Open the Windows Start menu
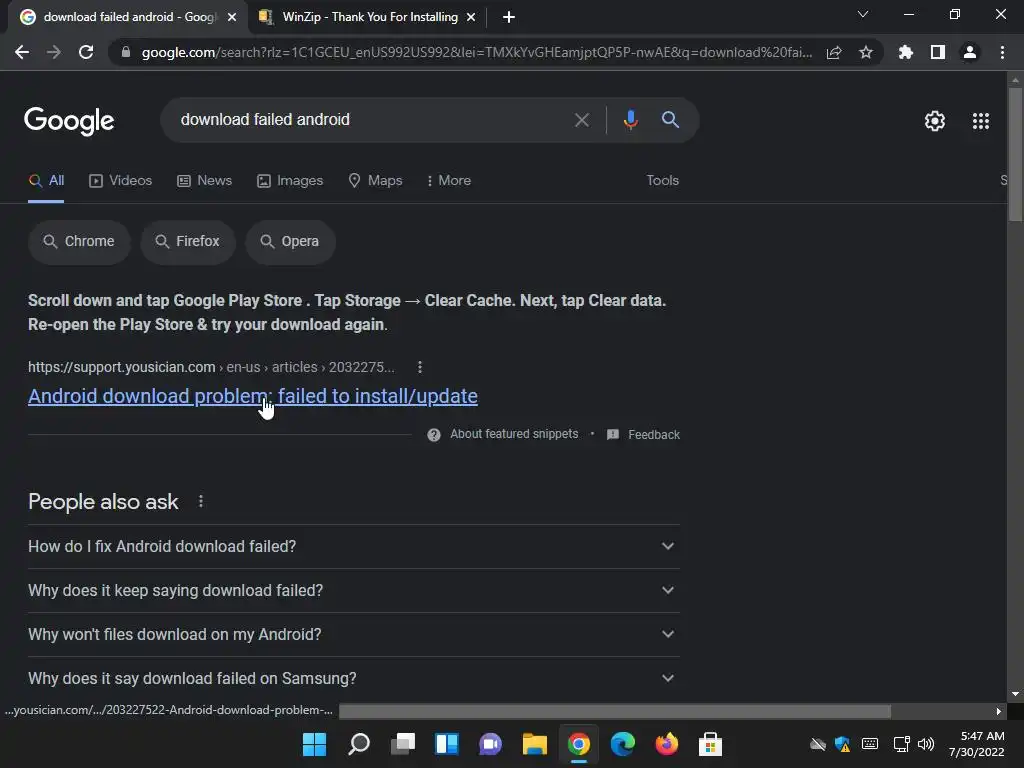1024x768 pixels. [x=314, y=744]
